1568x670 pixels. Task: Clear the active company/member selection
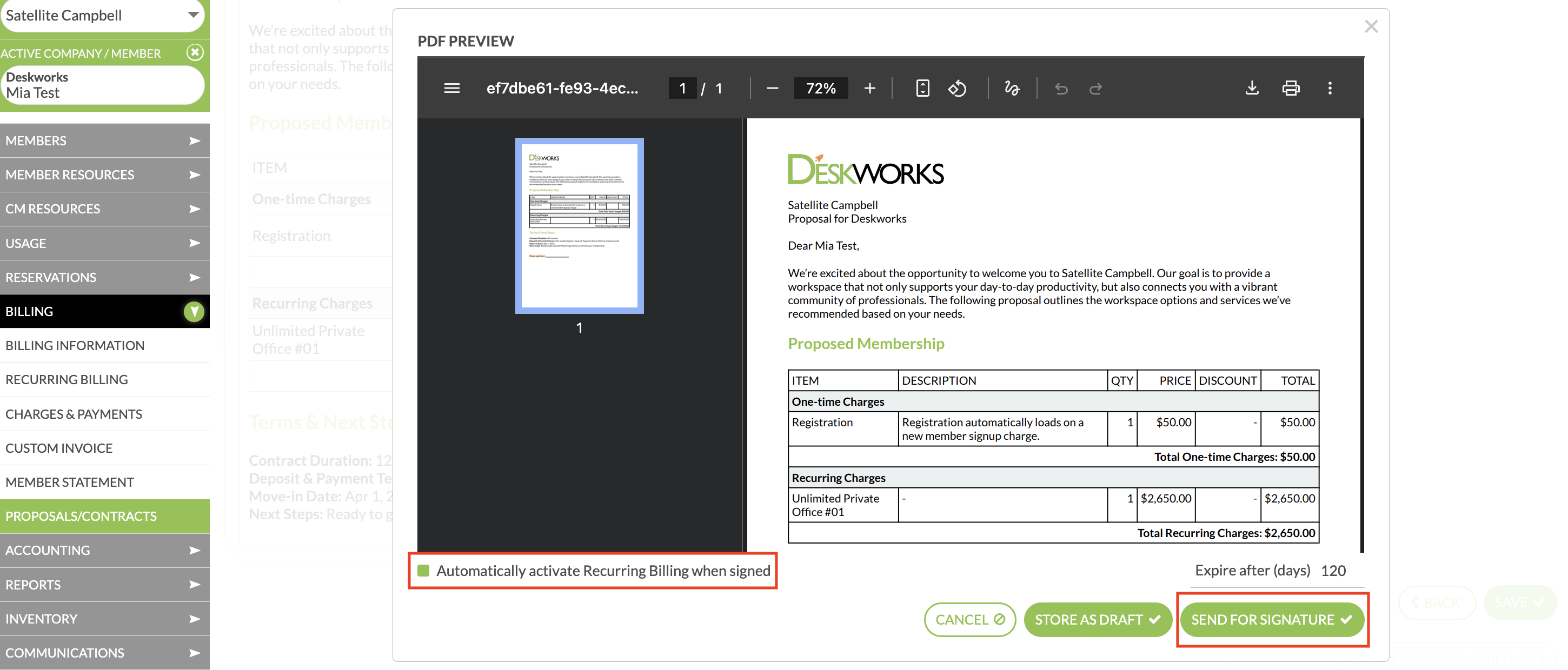point(195,52)
